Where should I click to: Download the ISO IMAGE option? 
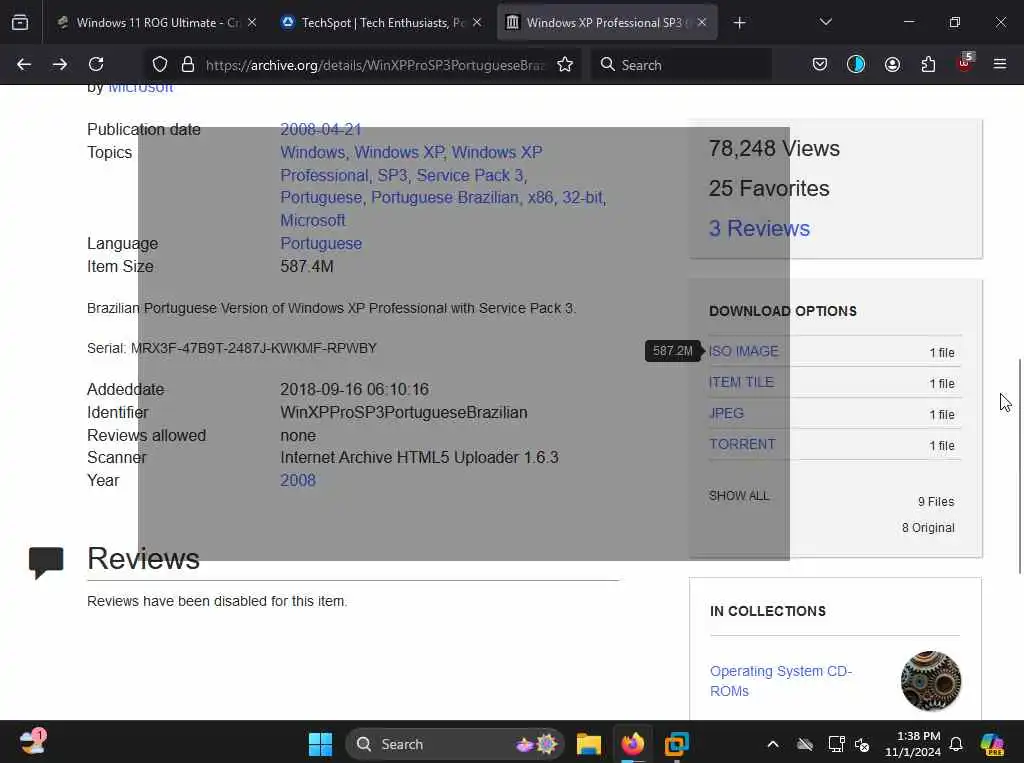pyautogui.click(x=743, y=351)
